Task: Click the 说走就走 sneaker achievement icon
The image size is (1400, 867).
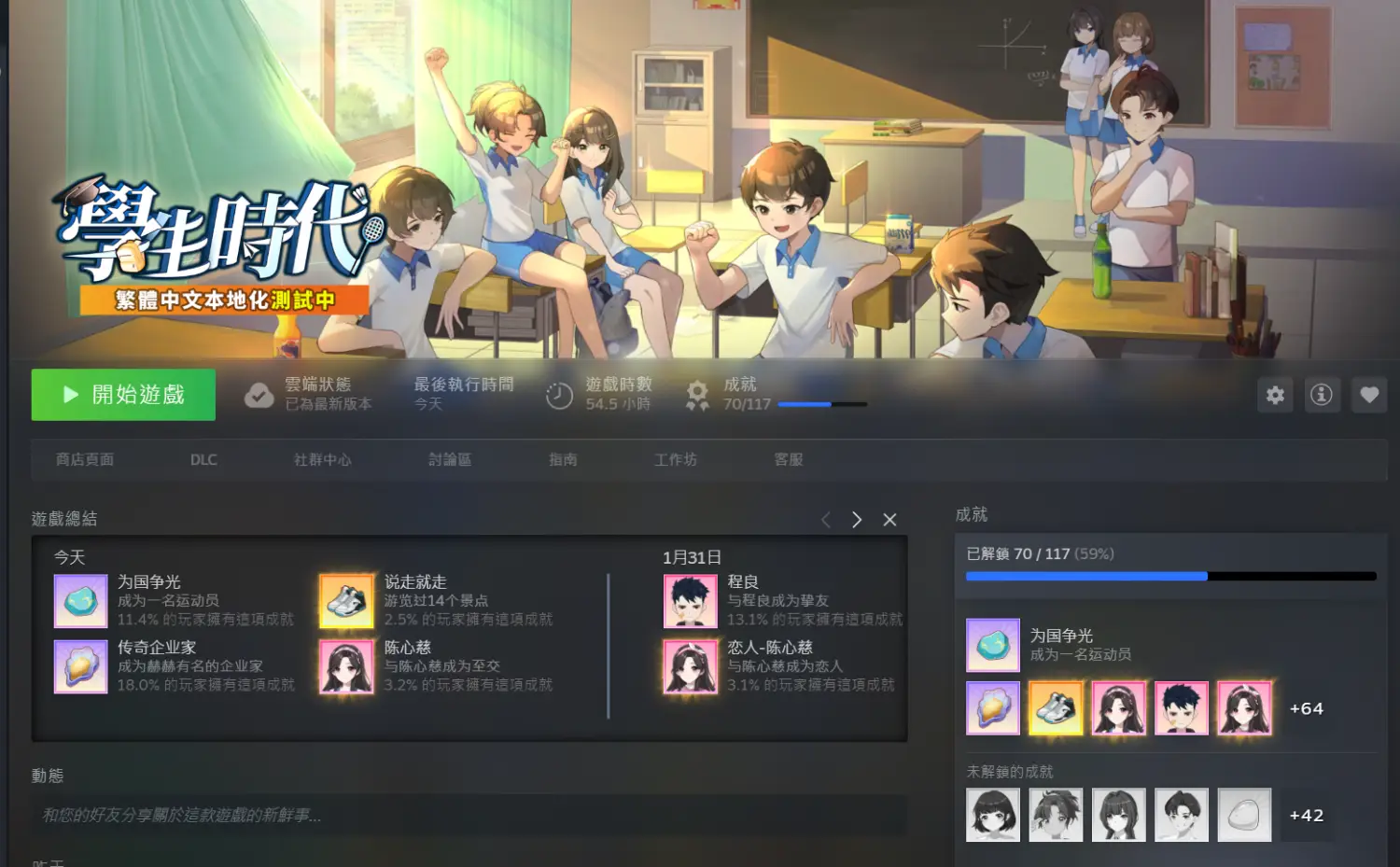Action: [x=346, y=601]
